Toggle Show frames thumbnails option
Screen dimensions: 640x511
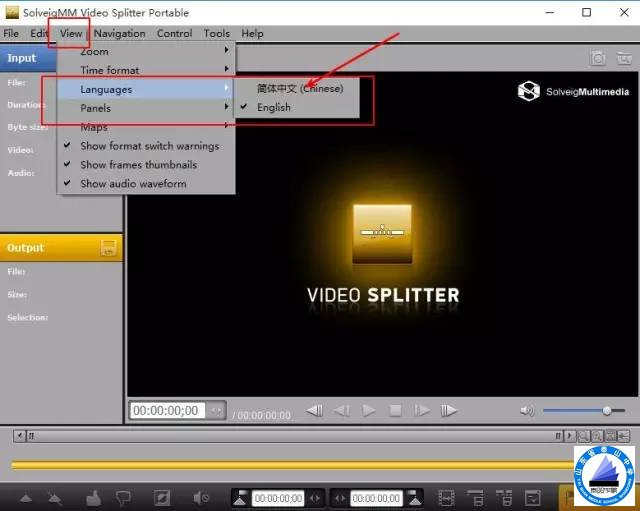(x=138, y=165)
